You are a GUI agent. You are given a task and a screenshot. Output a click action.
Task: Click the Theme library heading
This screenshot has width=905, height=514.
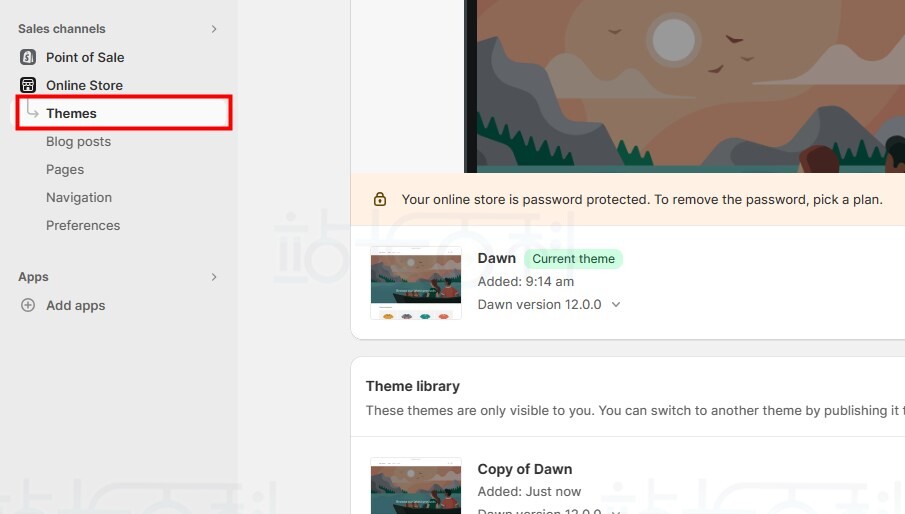click(x=413, y=386)
